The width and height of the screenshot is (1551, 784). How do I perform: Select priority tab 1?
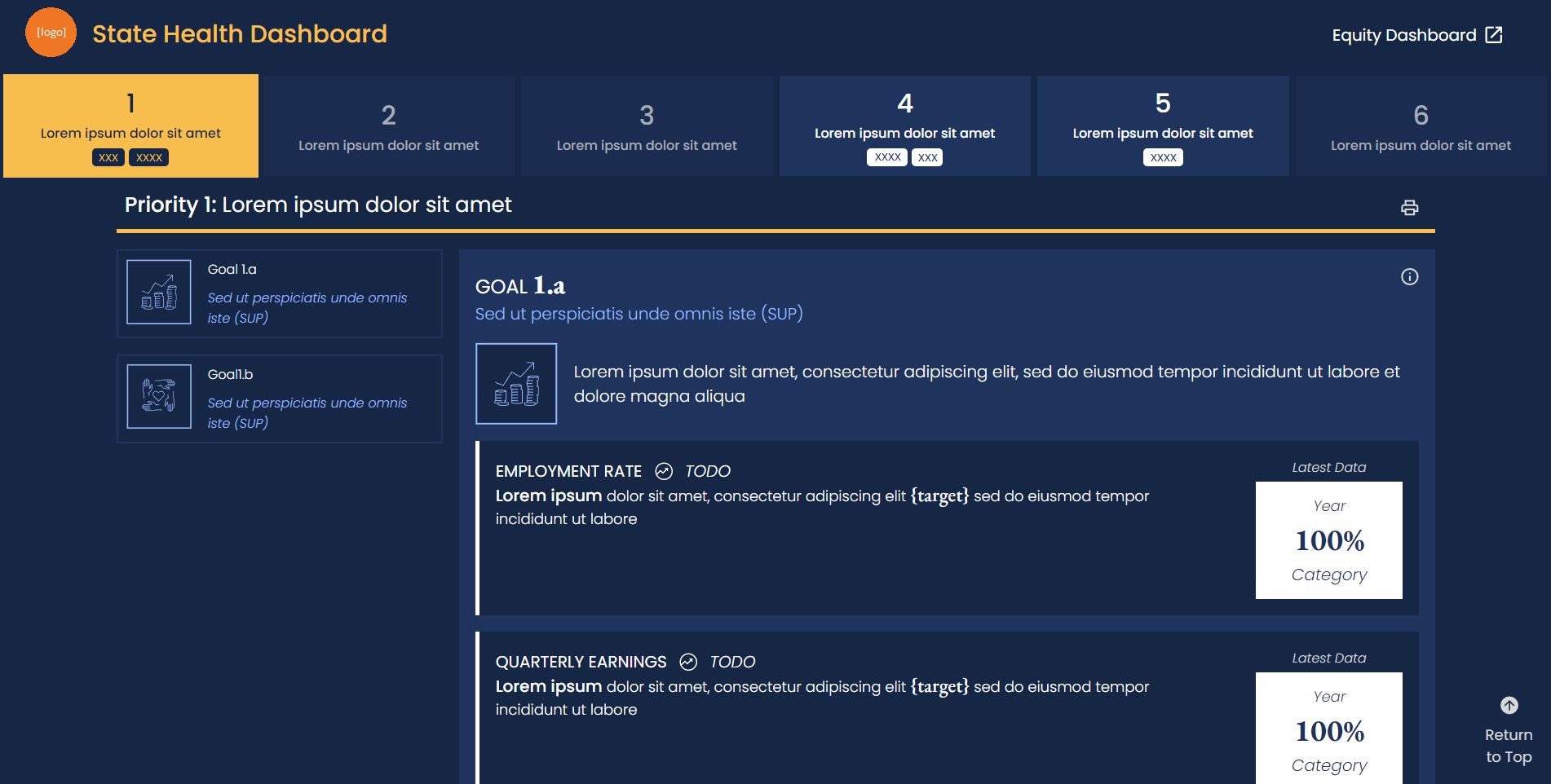point(130,126)
